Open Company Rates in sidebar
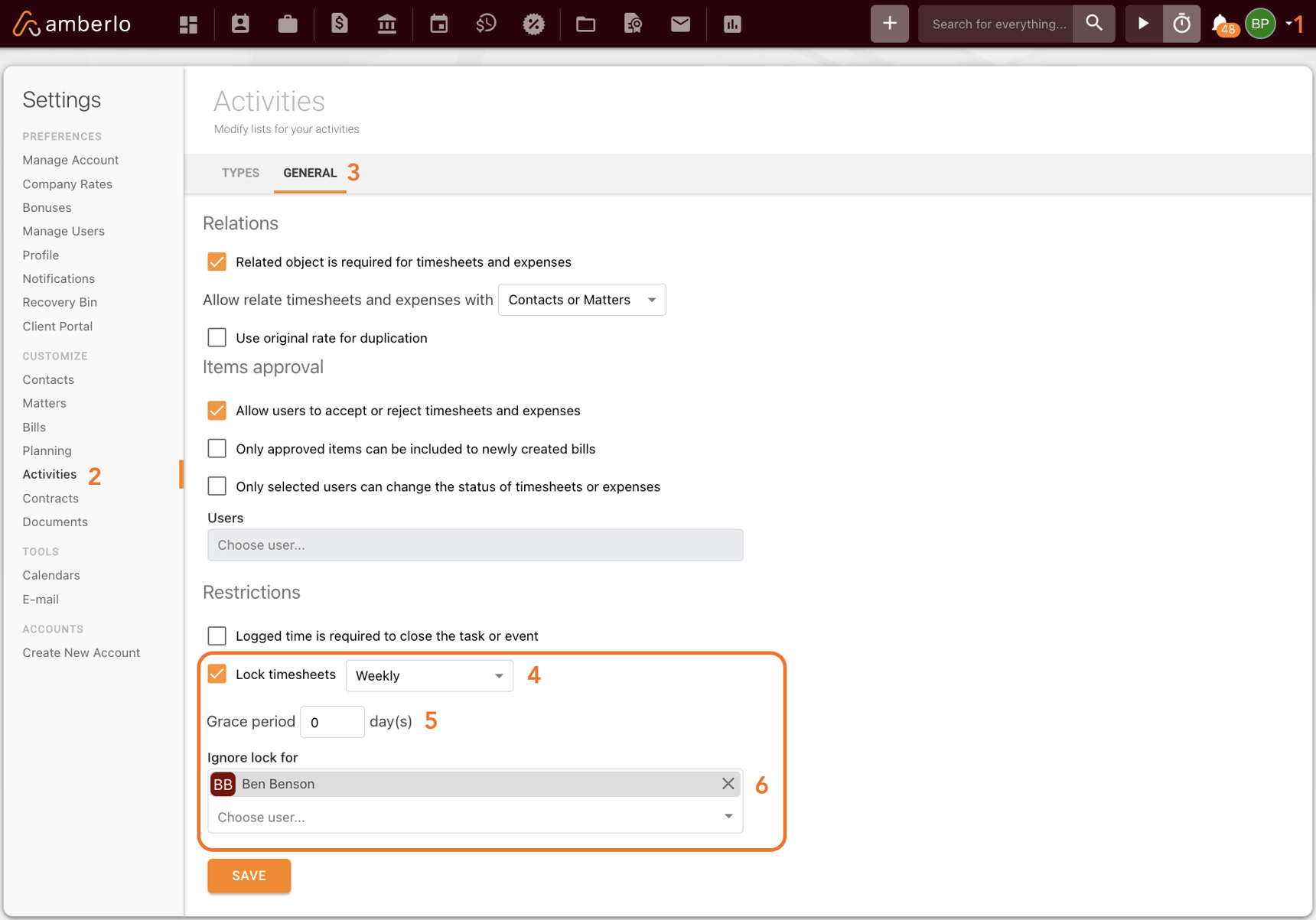This screenshot has height=920, width=1316. click(67, 184)
